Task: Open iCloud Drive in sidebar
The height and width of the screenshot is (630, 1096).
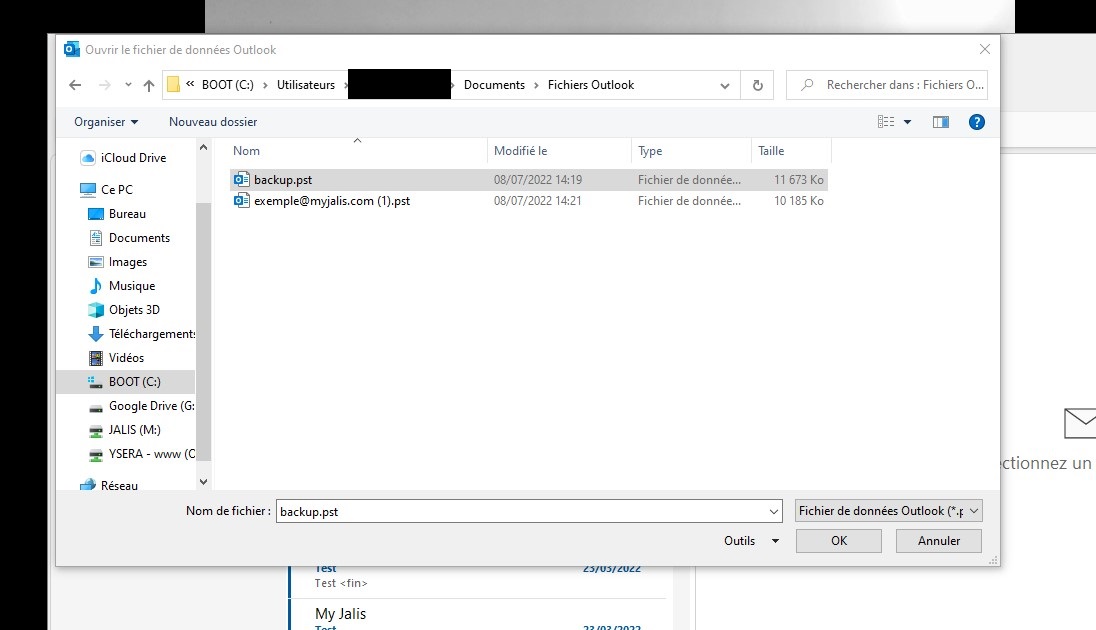Action: pyautogui.click(x=133, y=158)
